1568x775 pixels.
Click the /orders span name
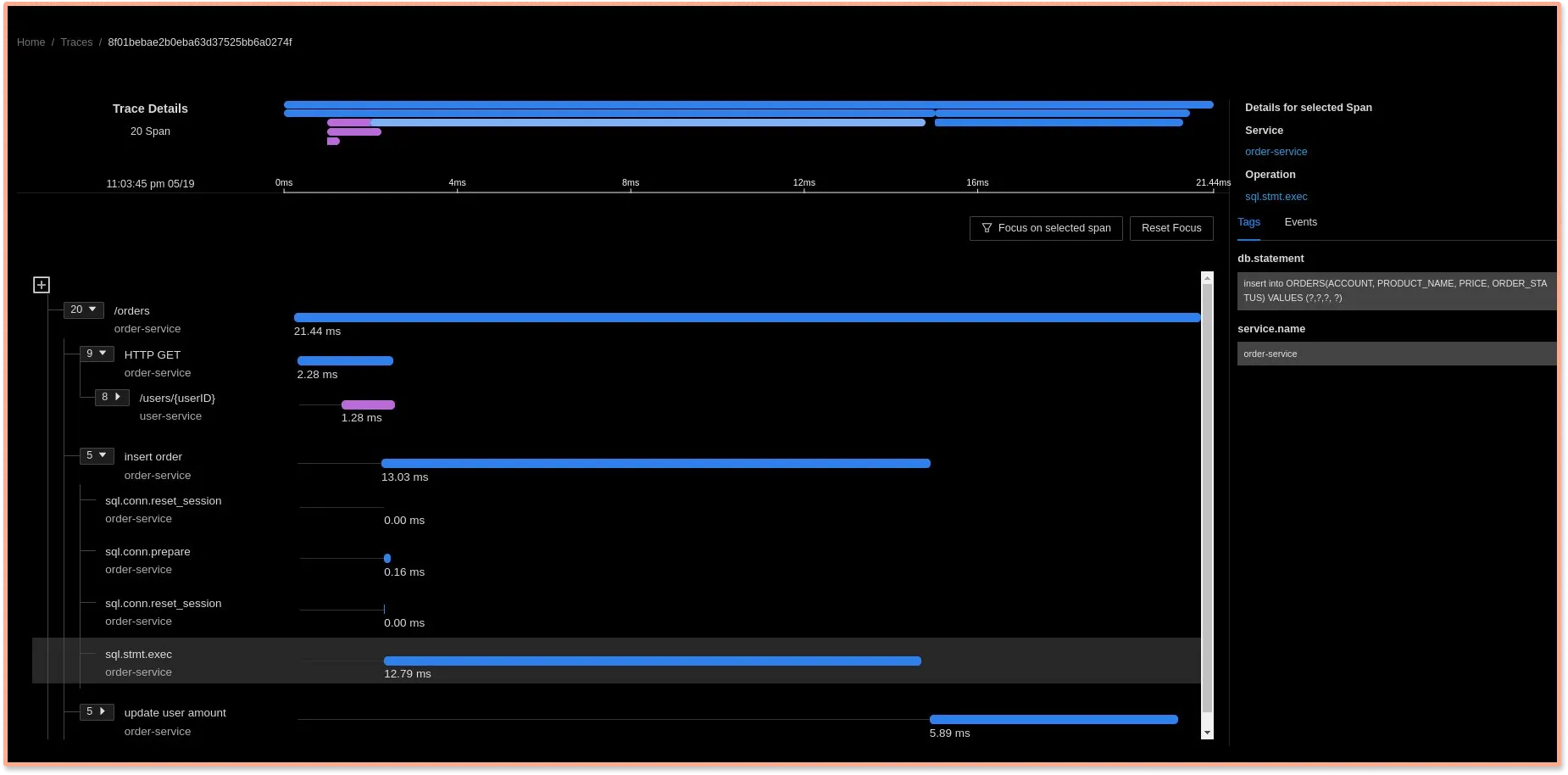131,311
